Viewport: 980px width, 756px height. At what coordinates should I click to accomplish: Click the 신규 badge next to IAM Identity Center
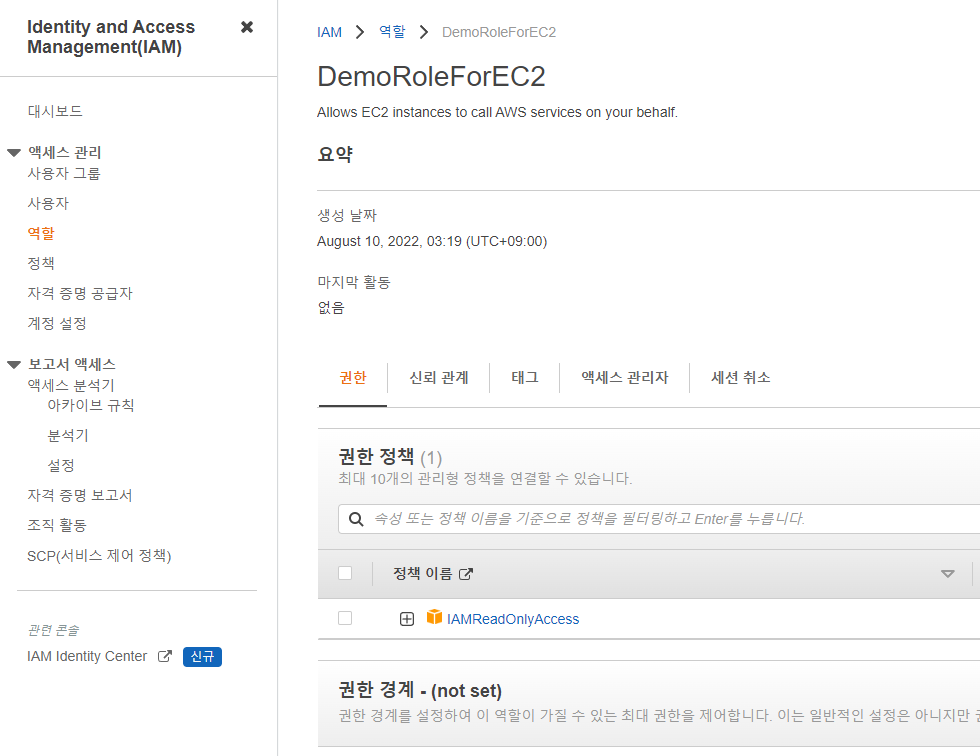202,657
